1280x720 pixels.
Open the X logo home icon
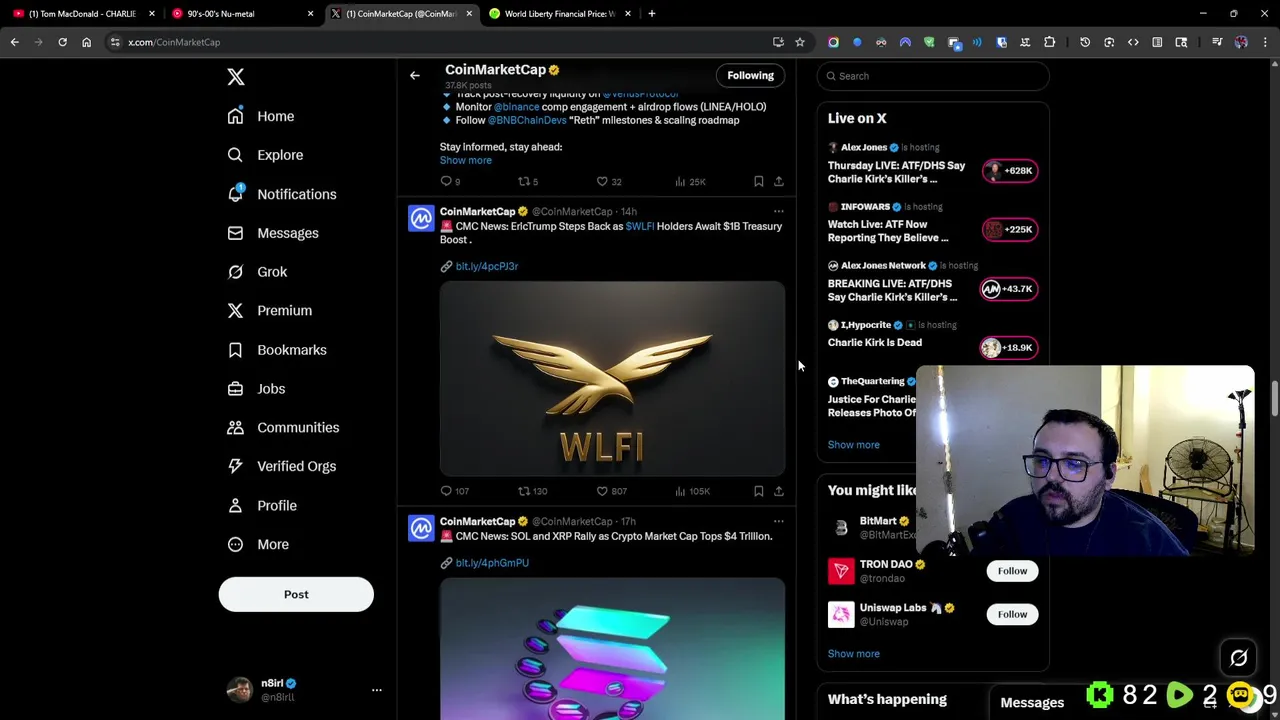coord(235,77)
